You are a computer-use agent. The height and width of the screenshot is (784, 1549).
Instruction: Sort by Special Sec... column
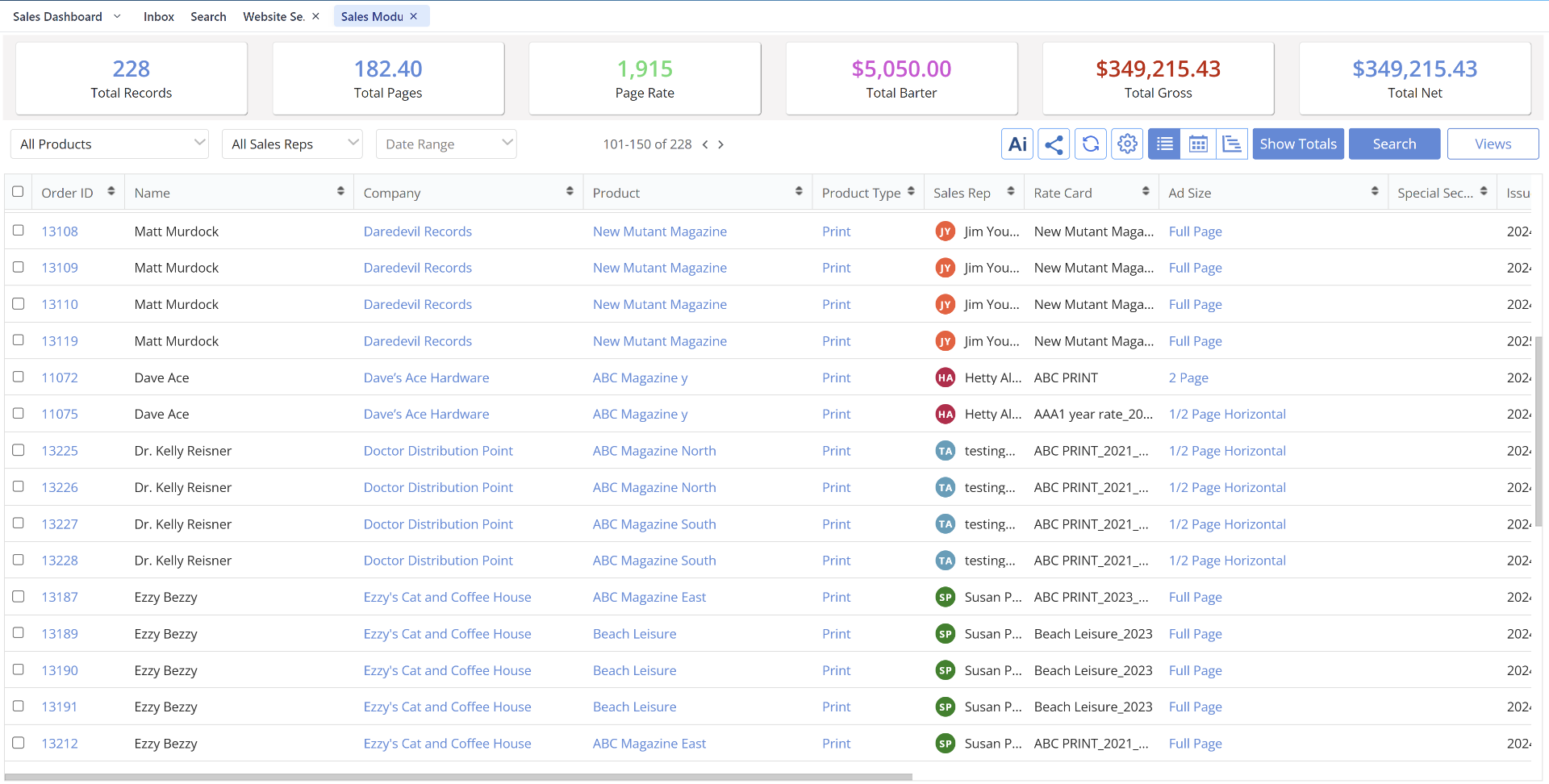[x=1484, y=191]
